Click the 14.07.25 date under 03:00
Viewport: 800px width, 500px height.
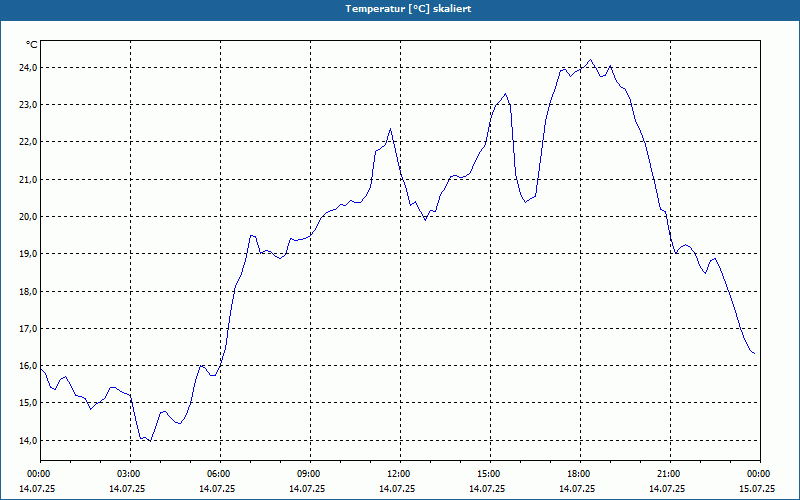coord(127,489)
